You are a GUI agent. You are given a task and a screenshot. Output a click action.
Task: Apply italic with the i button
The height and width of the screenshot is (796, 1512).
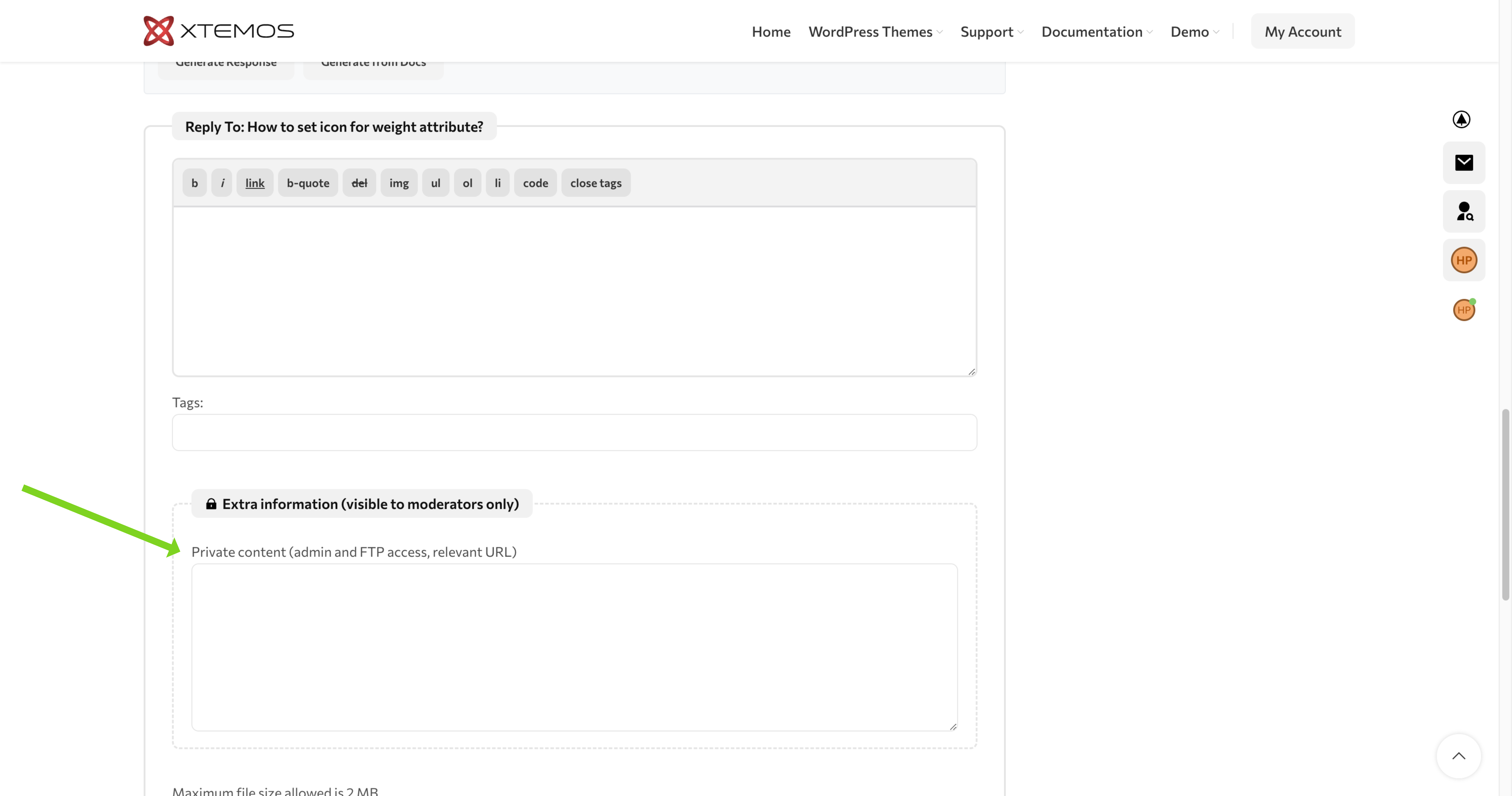point(222,183)
